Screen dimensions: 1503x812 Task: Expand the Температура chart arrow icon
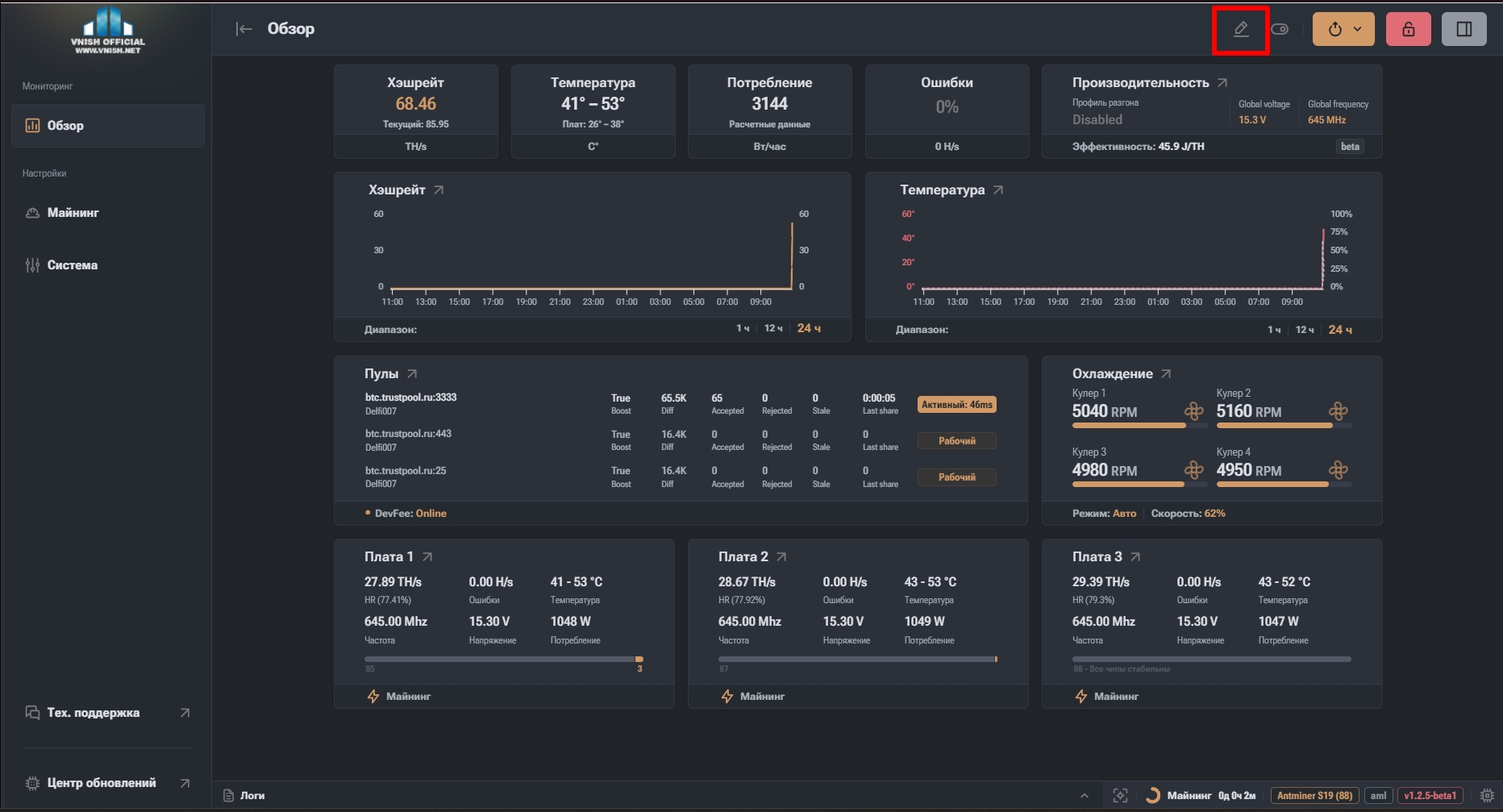[998, 190]
